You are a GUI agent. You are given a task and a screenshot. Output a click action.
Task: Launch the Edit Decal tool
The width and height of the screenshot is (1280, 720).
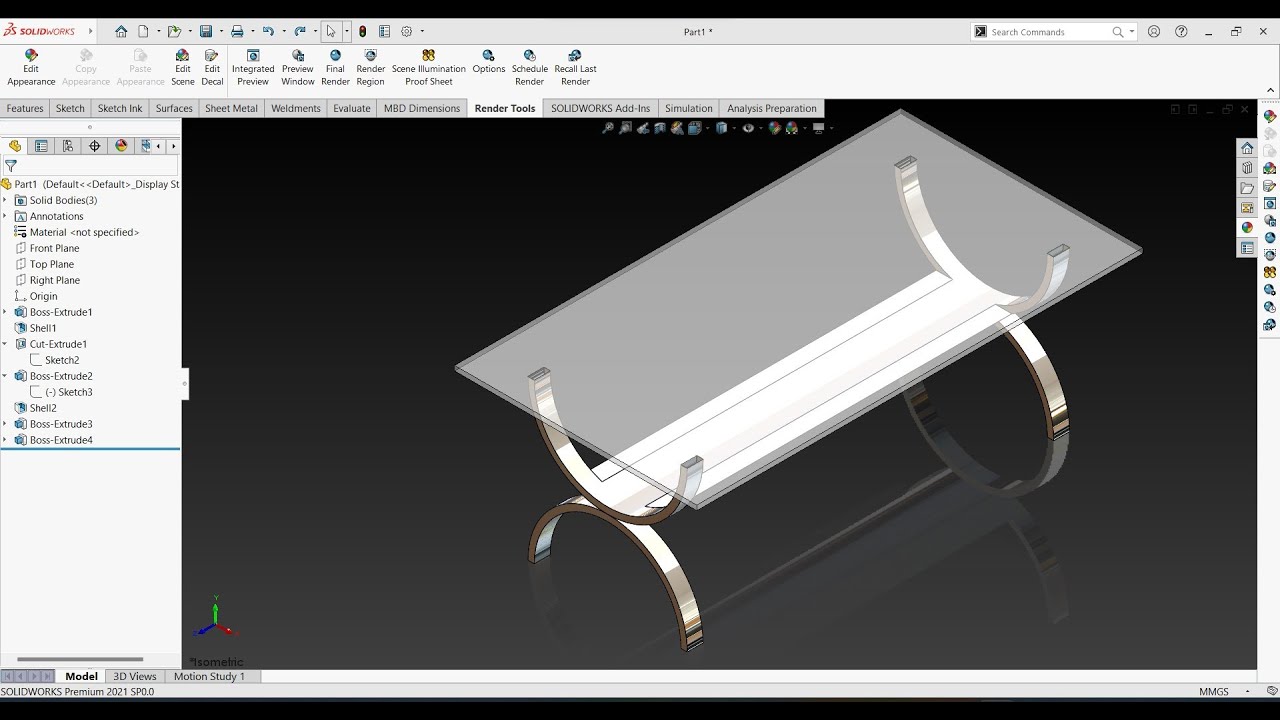[x=212, y=68]
